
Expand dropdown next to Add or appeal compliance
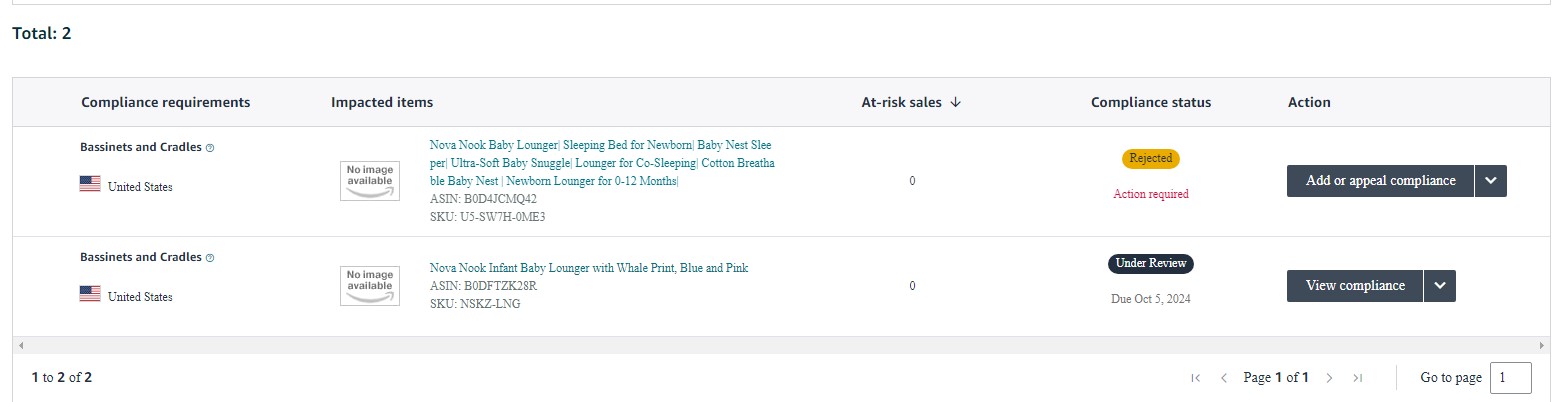[x=1491, y=181]
